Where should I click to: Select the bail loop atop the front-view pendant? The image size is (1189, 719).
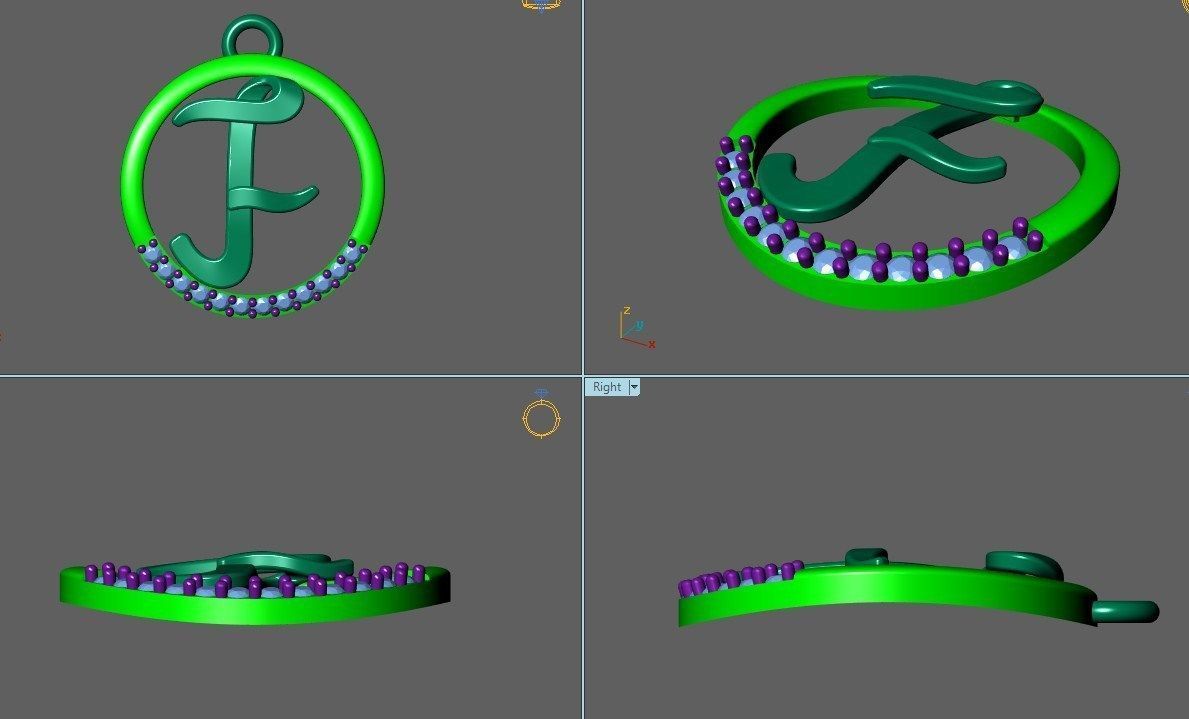coord(253,36)
